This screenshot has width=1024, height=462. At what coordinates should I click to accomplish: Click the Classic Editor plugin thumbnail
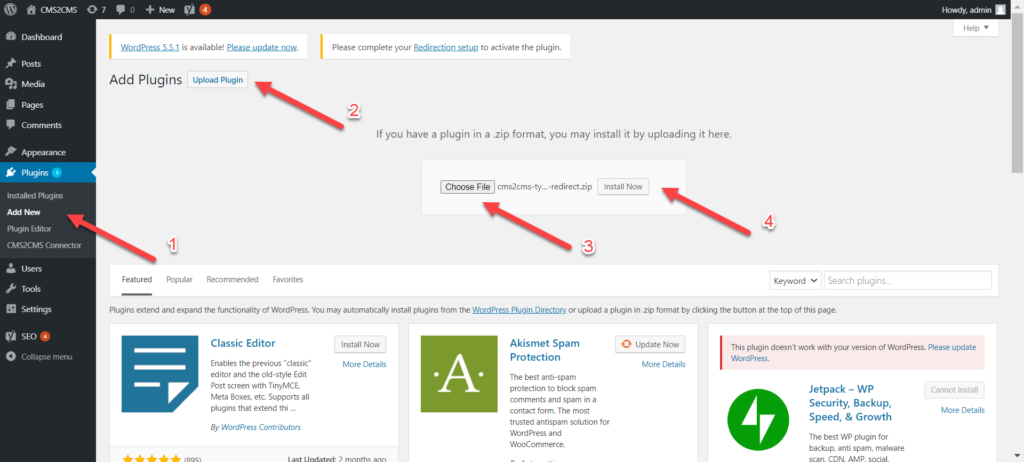(x=160, y=374)
